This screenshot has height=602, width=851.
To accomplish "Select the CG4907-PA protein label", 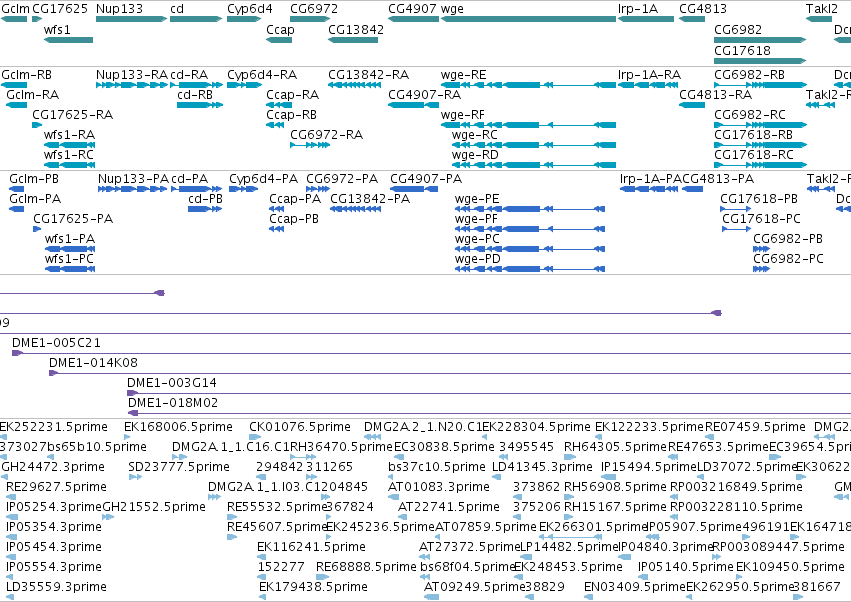I will (x=426, y=179).
